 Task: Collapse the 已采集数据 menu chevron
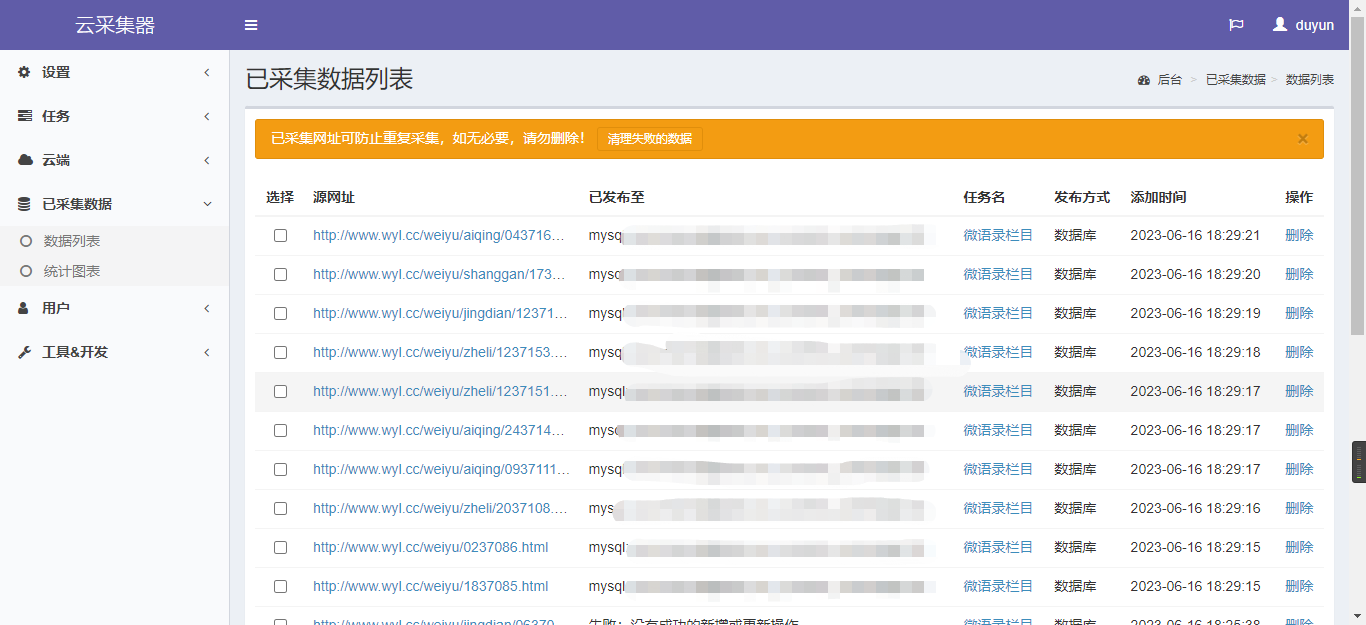click(x=207, y=204)
